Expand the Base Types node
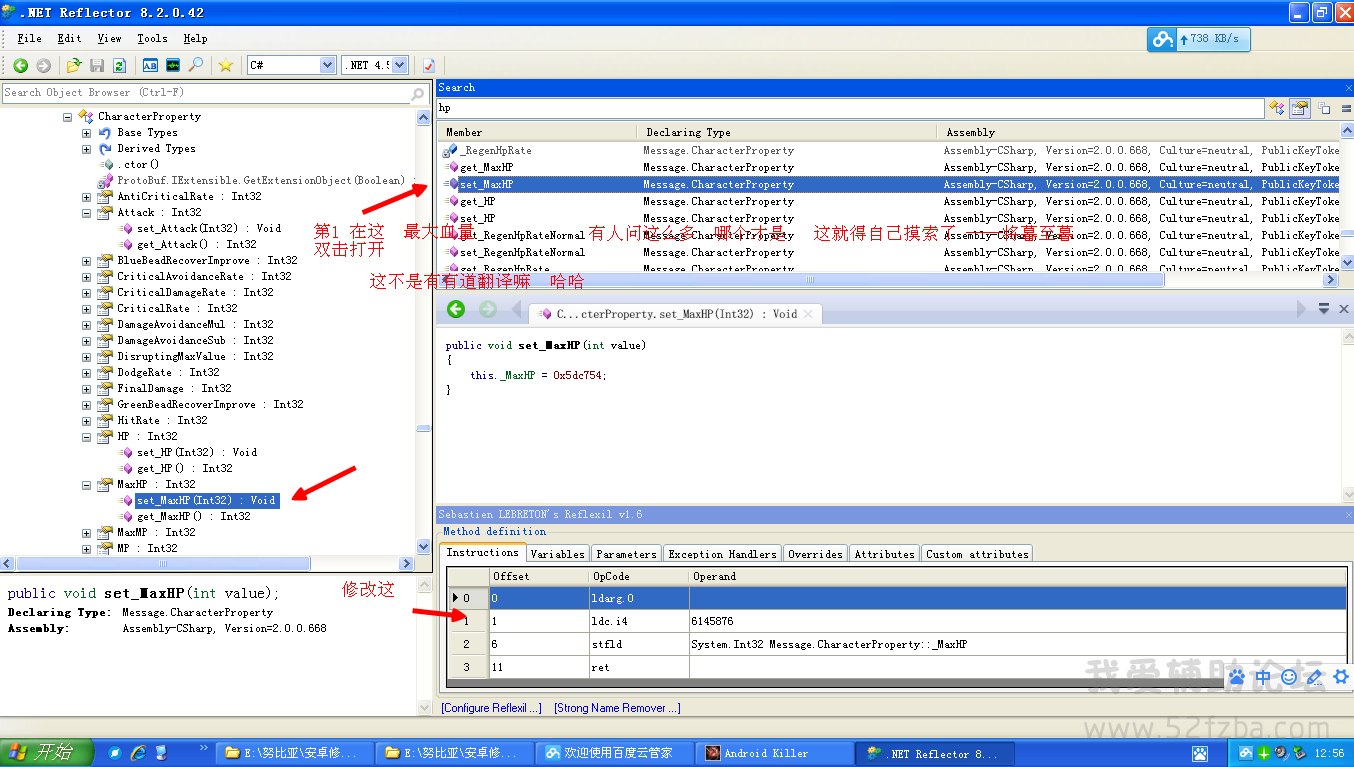 pos(87,133)
